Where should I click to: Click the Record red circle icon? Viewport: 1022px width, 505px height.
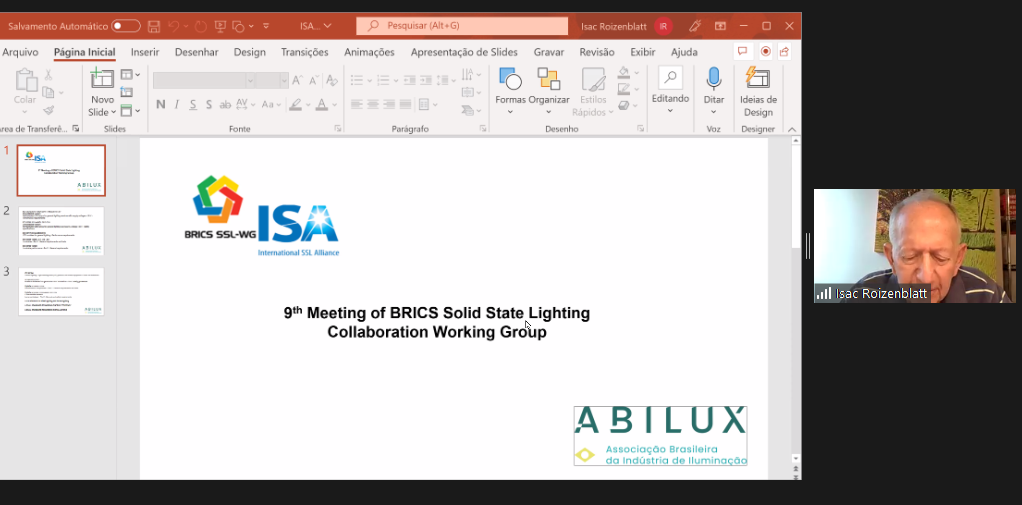(x=766, y=51)
